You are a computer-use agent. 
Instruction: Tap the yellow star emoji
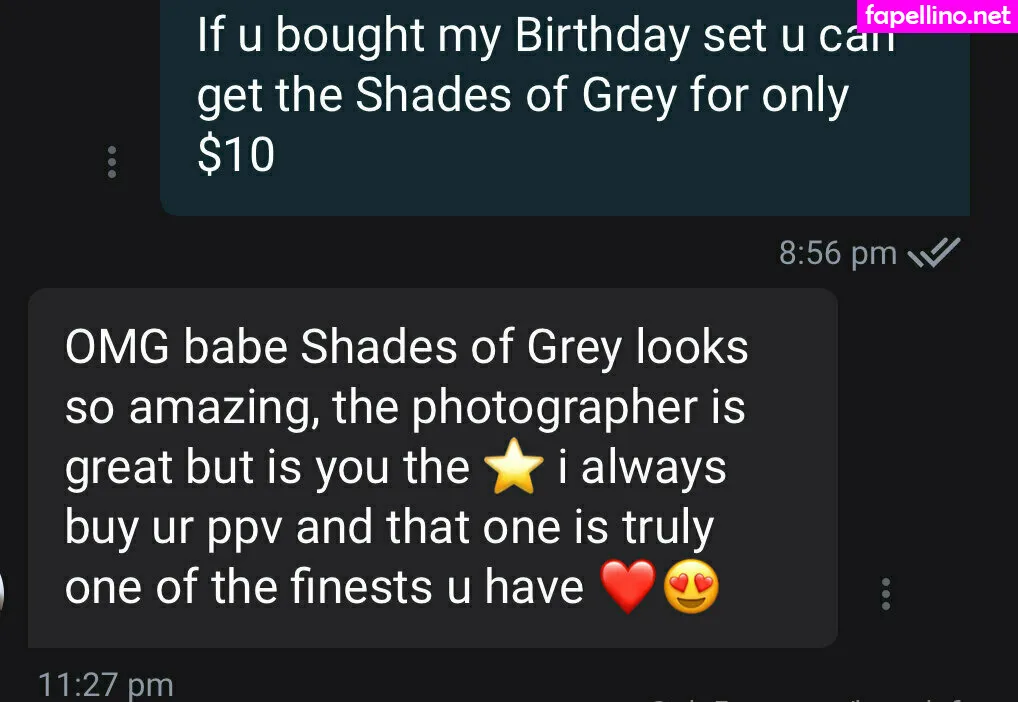pyautogui.click(x=514, y=467)
